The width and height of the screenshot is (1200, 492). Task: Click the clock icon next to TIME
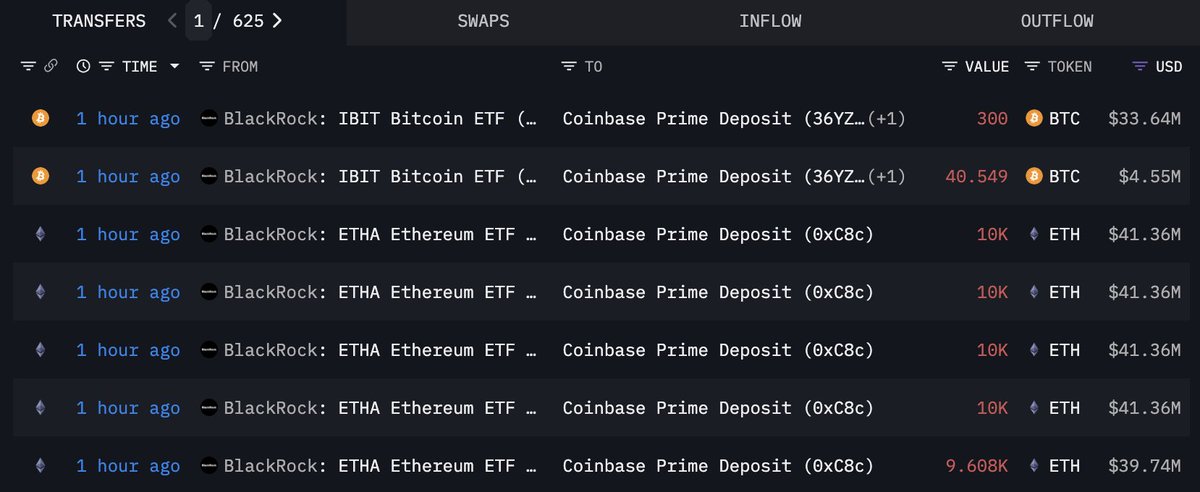click(x=83, y=67)
